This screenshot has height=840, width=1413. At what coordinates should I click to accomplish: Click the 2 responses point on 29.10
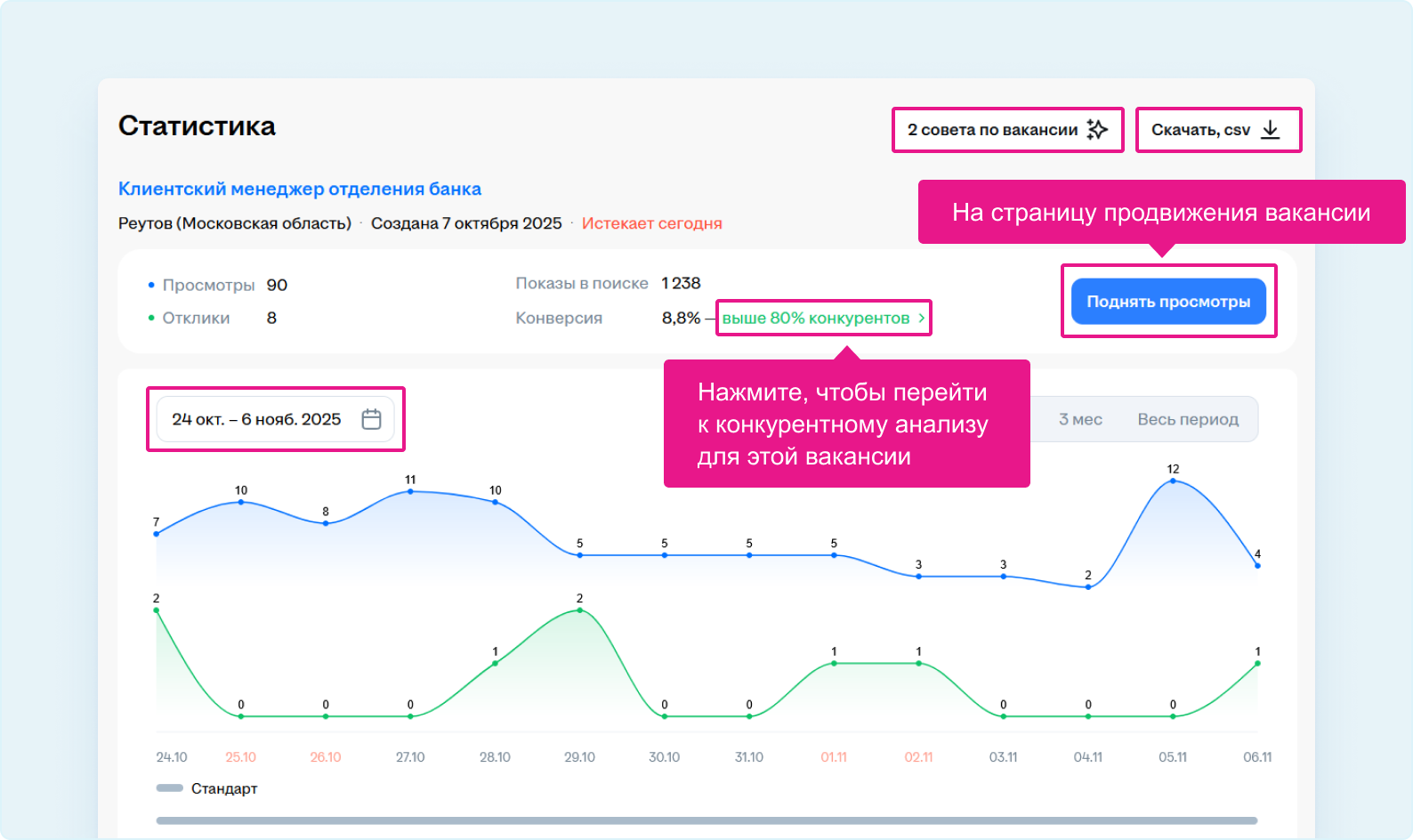point(580,610)
